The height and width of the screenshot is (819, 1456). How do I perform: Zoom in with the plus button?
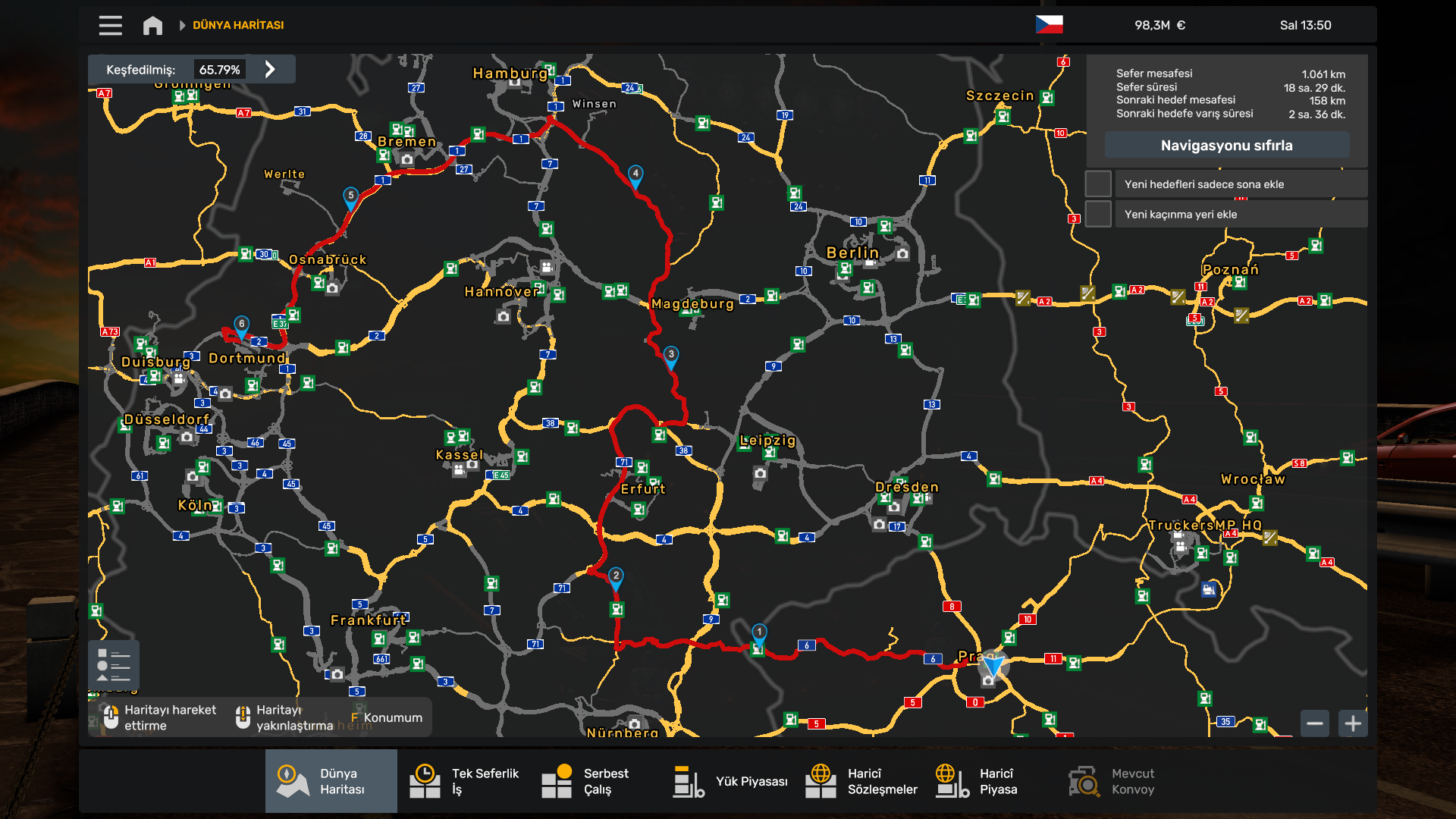click(1353, 723)
